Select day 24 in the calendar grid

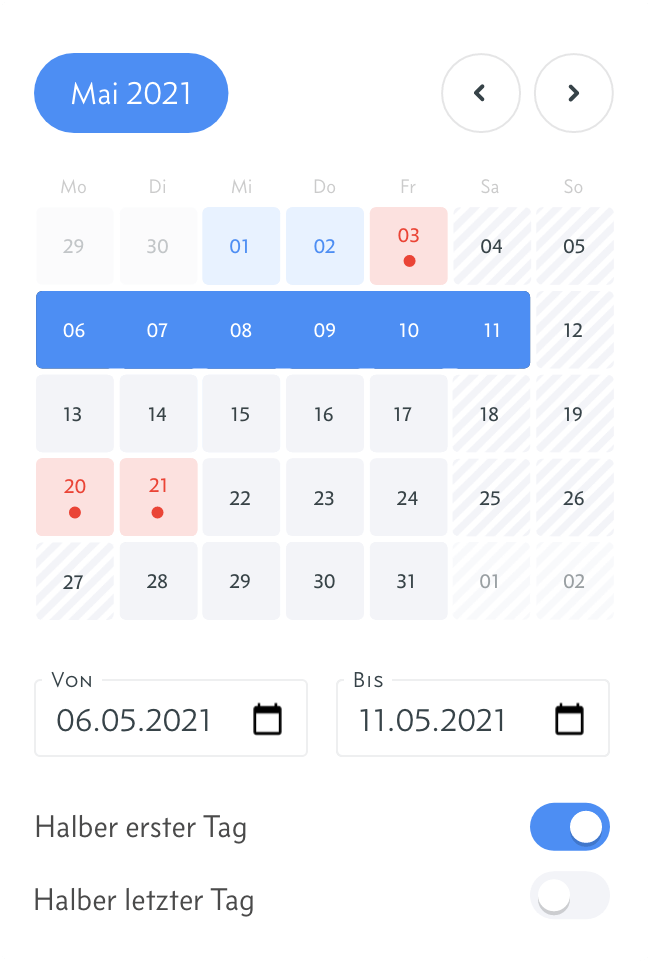tap(408, 497)
